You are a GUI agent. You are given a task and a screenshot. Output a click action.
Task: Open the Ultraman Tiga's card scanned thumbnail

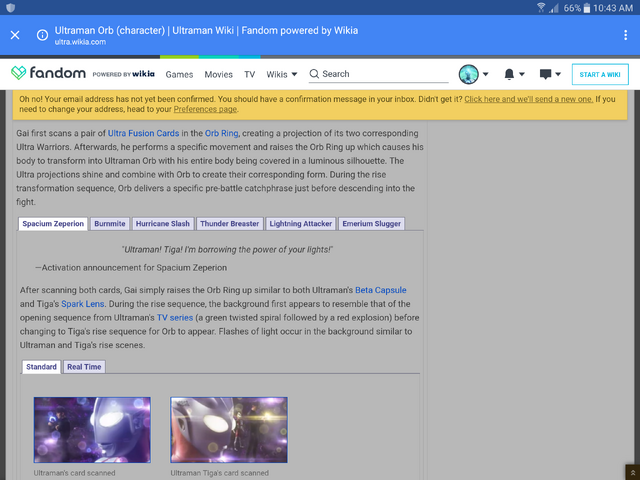pos(229,430)
